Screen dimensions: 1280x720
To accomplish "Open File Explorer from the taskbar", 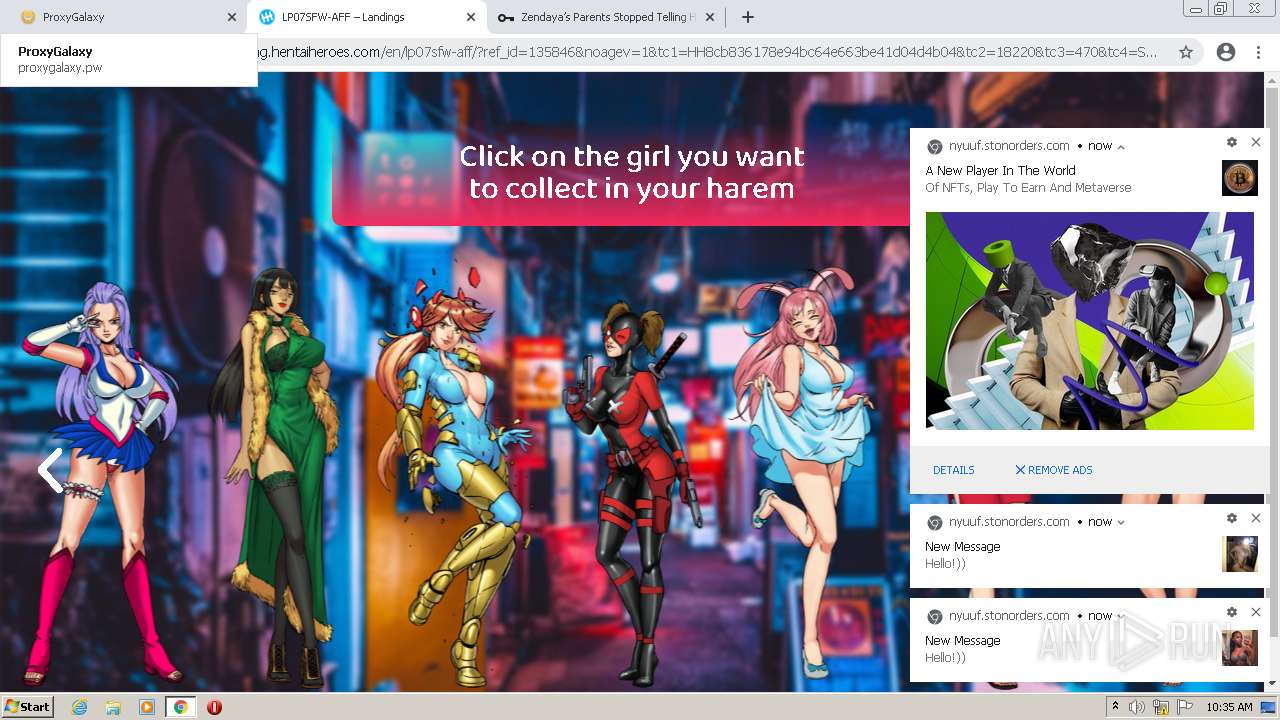I will click(113, 707).
